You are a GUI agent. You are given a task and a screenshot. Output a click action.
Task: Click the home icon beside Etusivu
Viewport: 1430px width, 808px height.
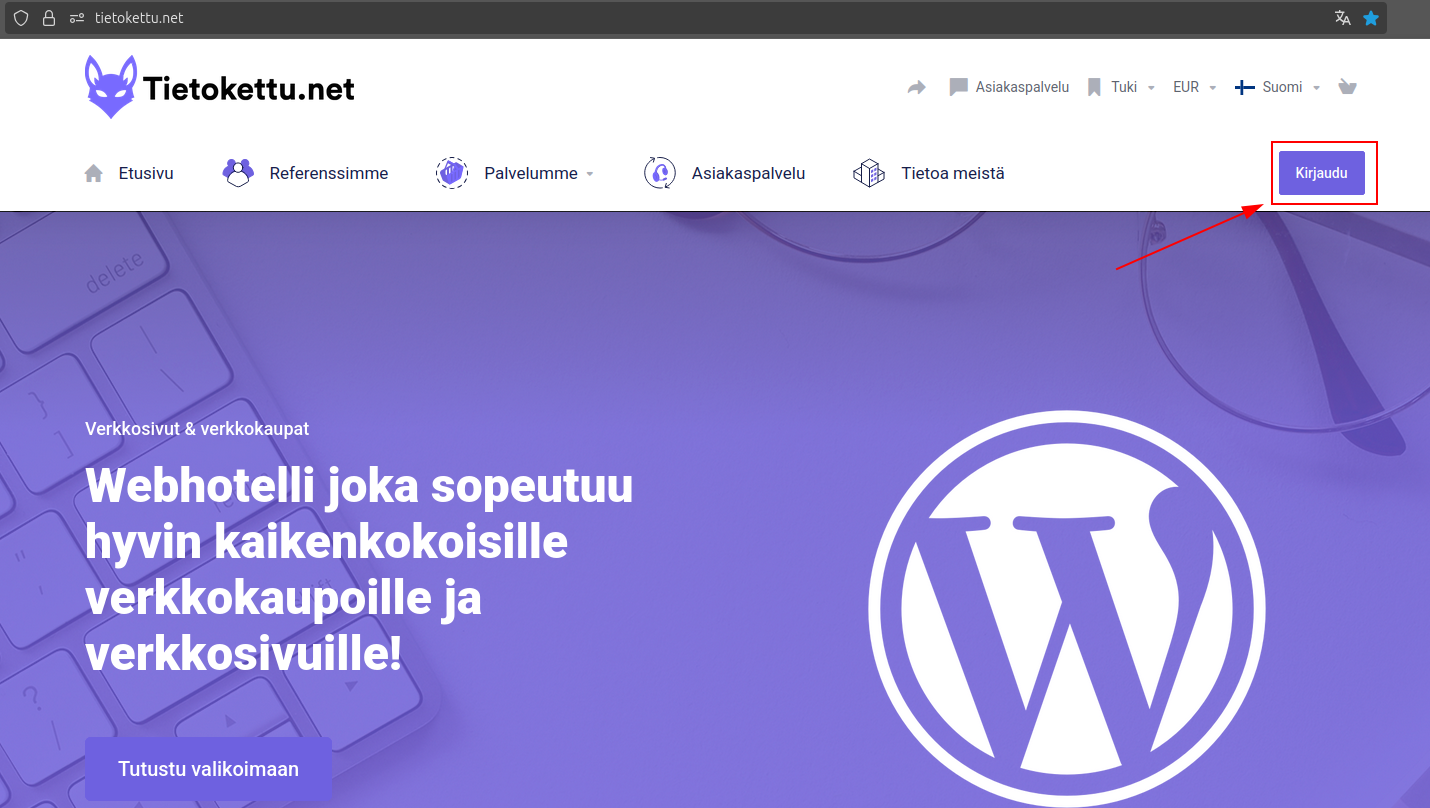(x=94, y=174)
